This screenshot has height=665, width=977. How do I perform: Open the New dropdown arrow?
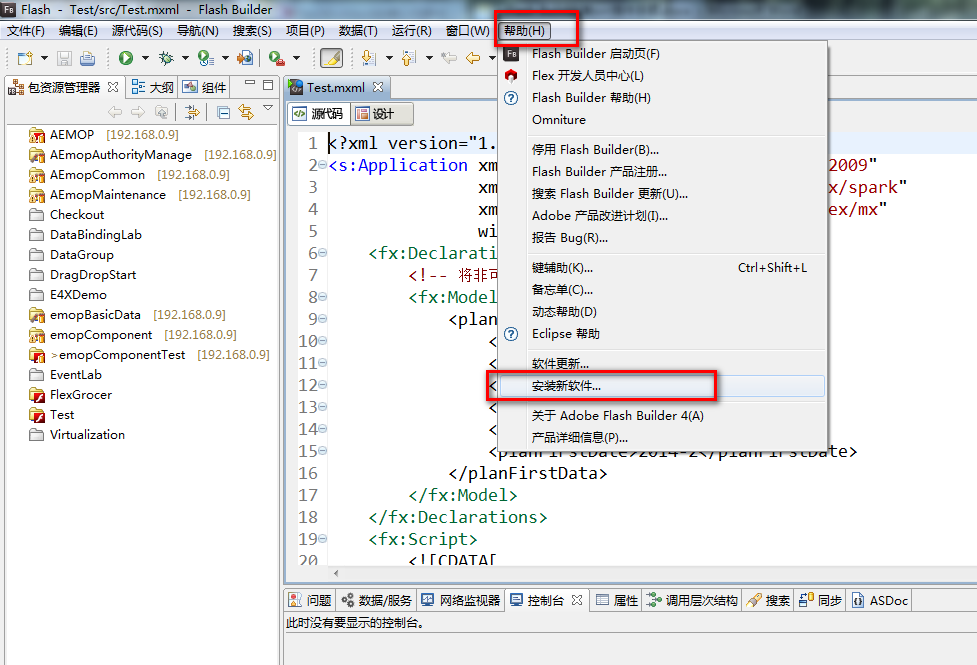pos(44,58)
